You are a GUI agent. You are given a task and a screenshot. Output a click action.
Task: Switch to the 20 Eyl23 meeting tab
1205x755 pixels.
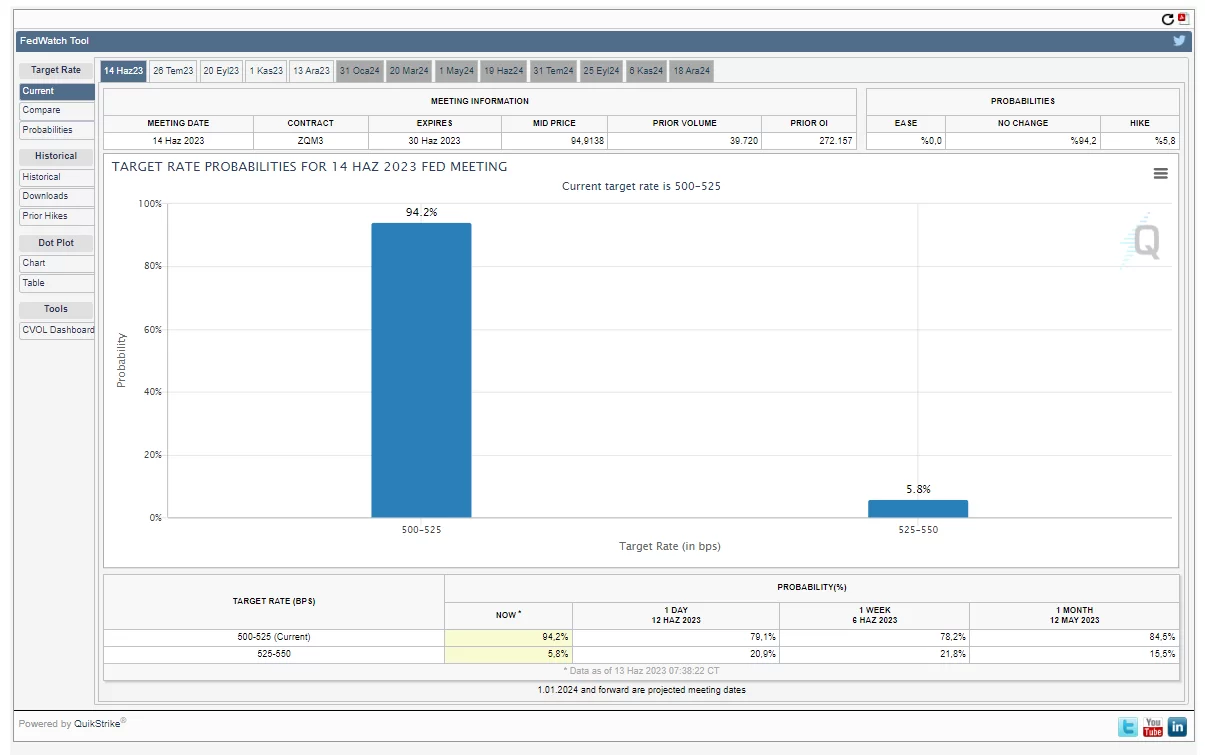pos(221,71)
